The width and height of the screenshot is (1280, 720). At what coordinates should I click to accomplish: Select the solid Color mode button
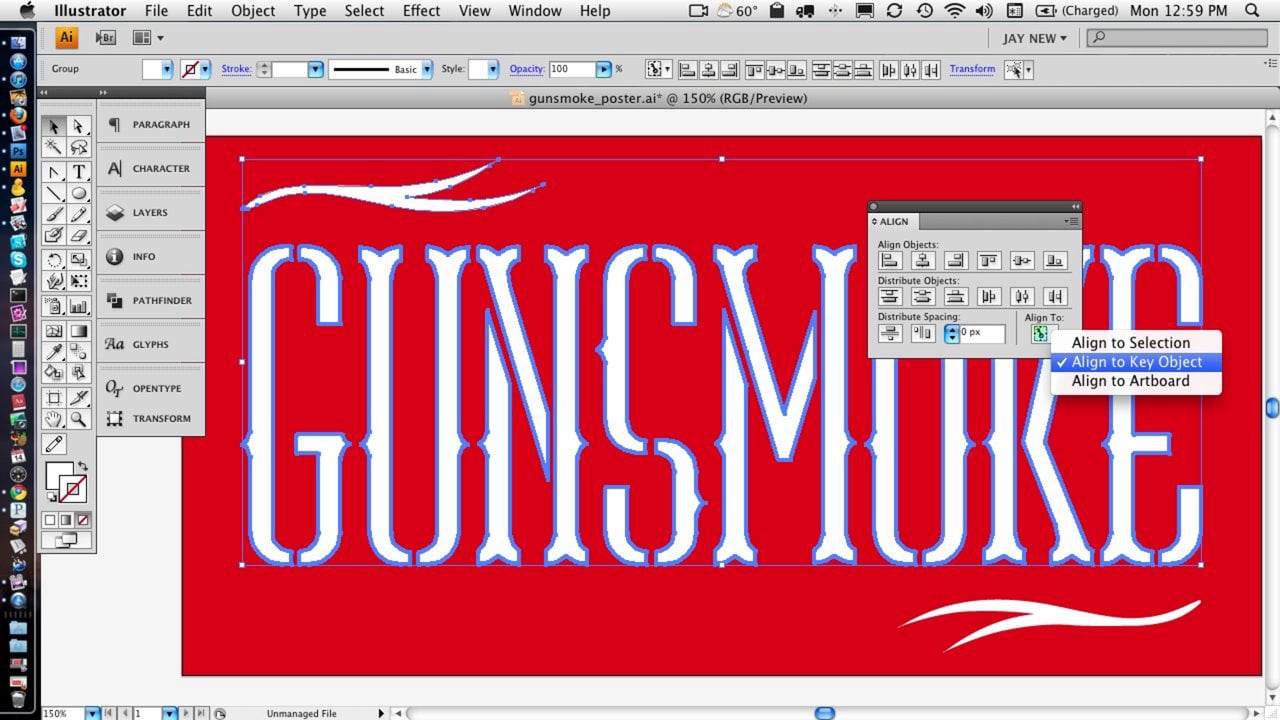pos(49,520)
